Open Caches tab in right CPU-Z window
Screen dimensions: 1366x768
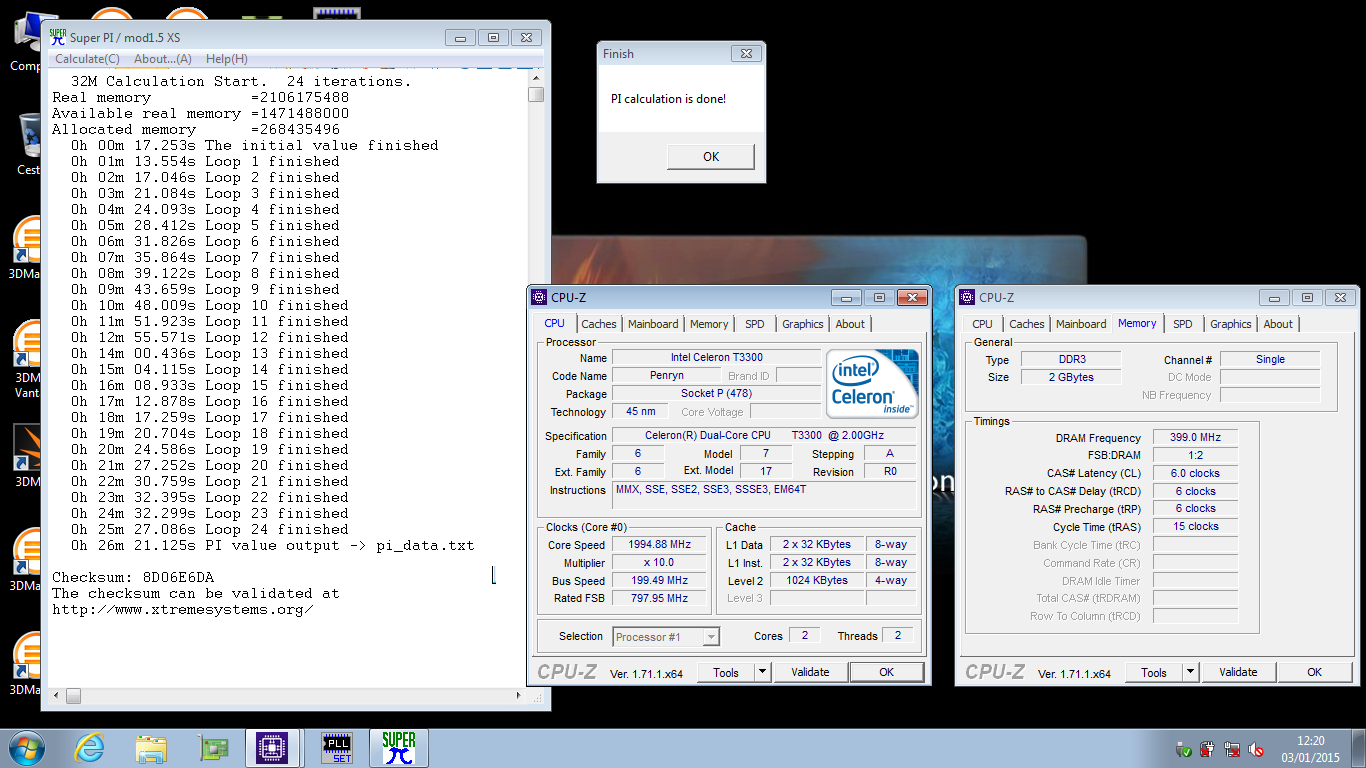point(1026,324)
